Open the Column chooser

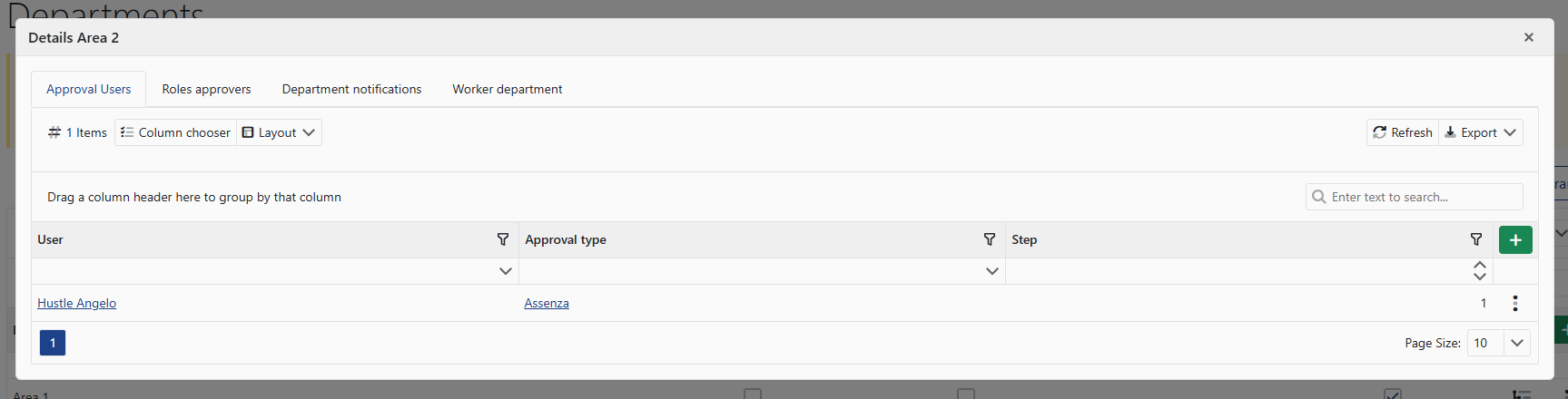click(175, 132)
